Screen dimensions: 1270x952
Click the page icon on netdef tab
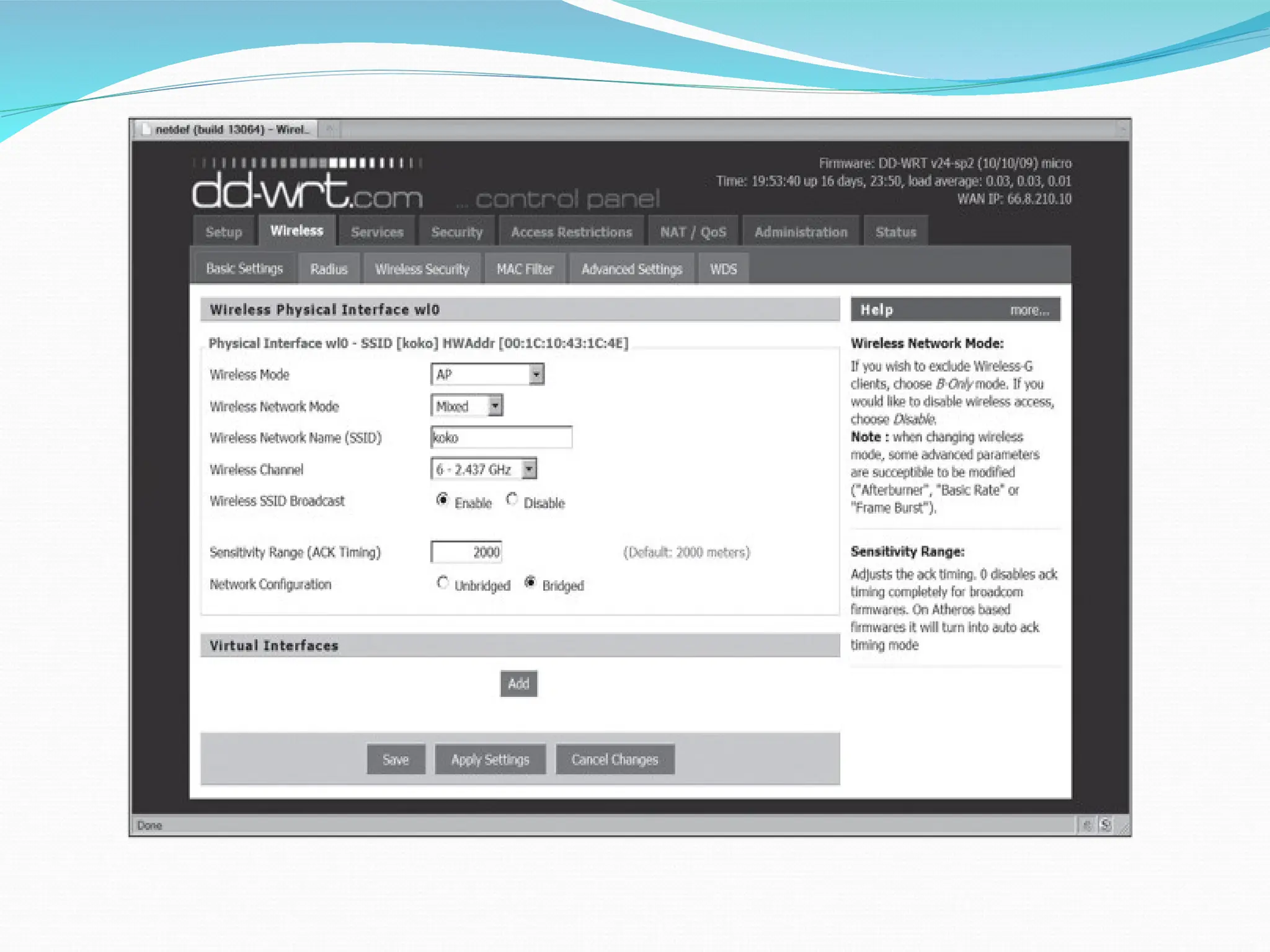pyautogui.click(x=146, y=130)
